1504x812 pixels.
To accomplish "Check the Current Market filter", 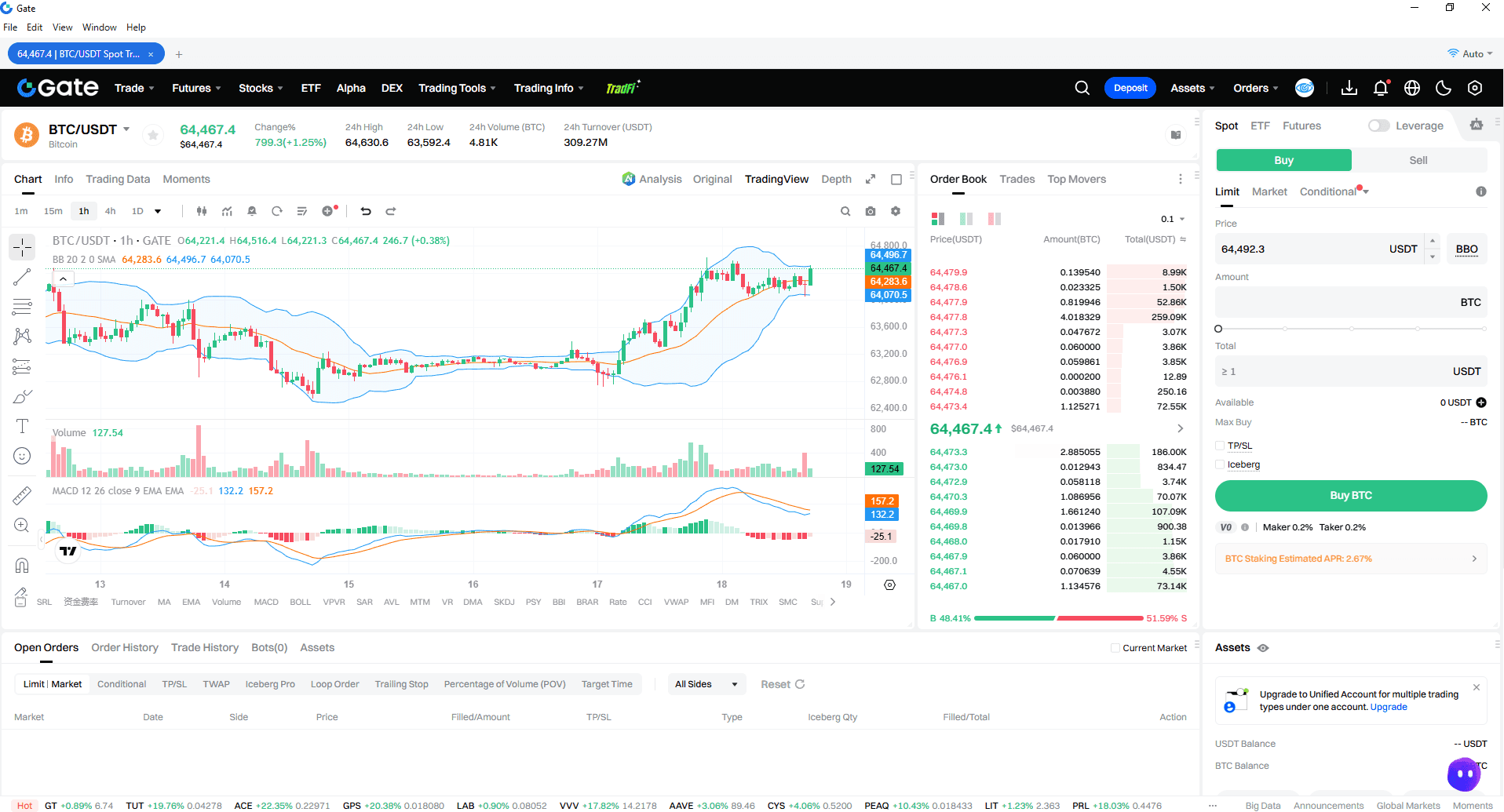I will (1115, 648).
